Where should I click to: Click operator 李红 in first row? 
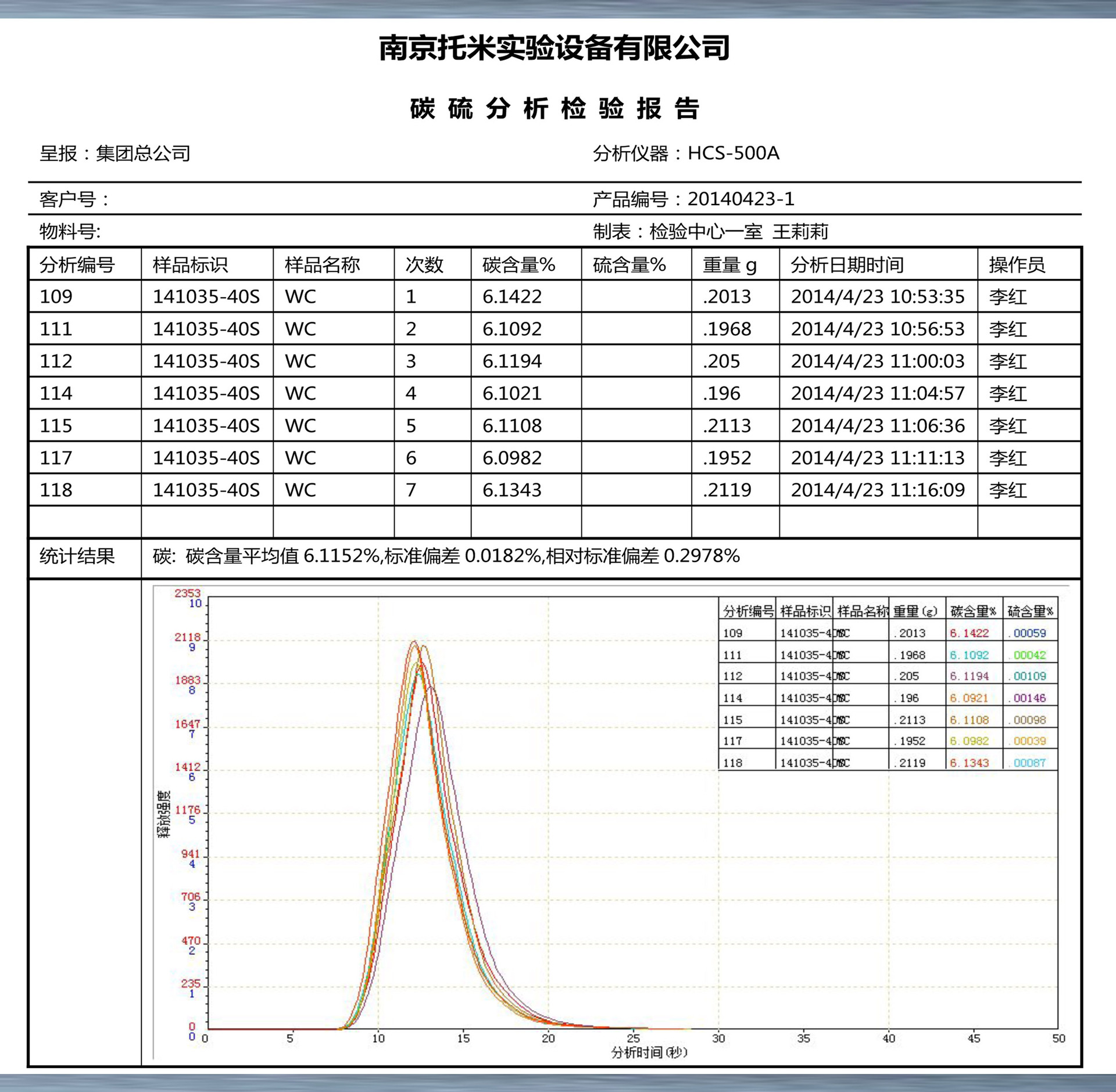[x=1007, y=297]
